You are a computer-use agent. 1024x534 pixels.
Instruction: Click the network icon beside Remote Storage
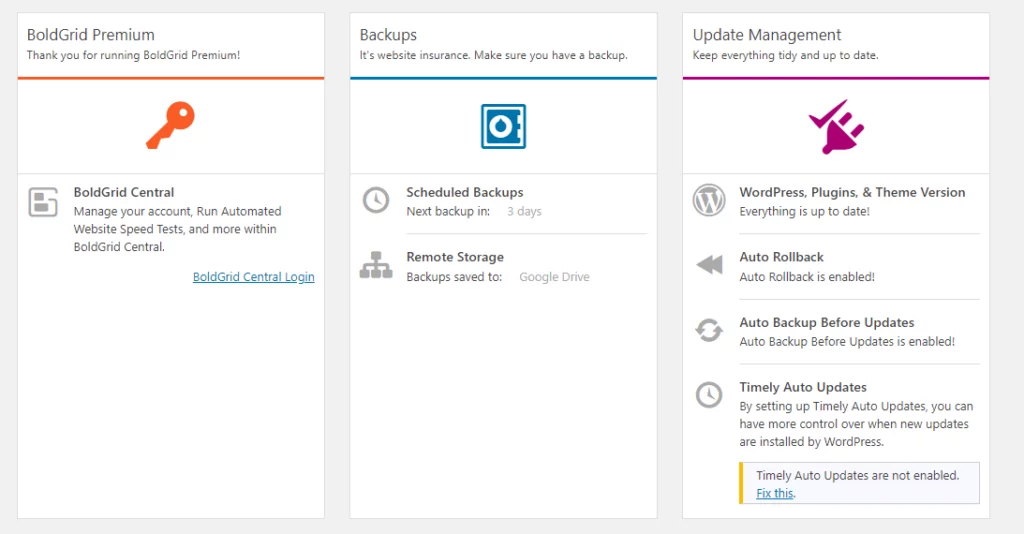[x=376, y=265]
